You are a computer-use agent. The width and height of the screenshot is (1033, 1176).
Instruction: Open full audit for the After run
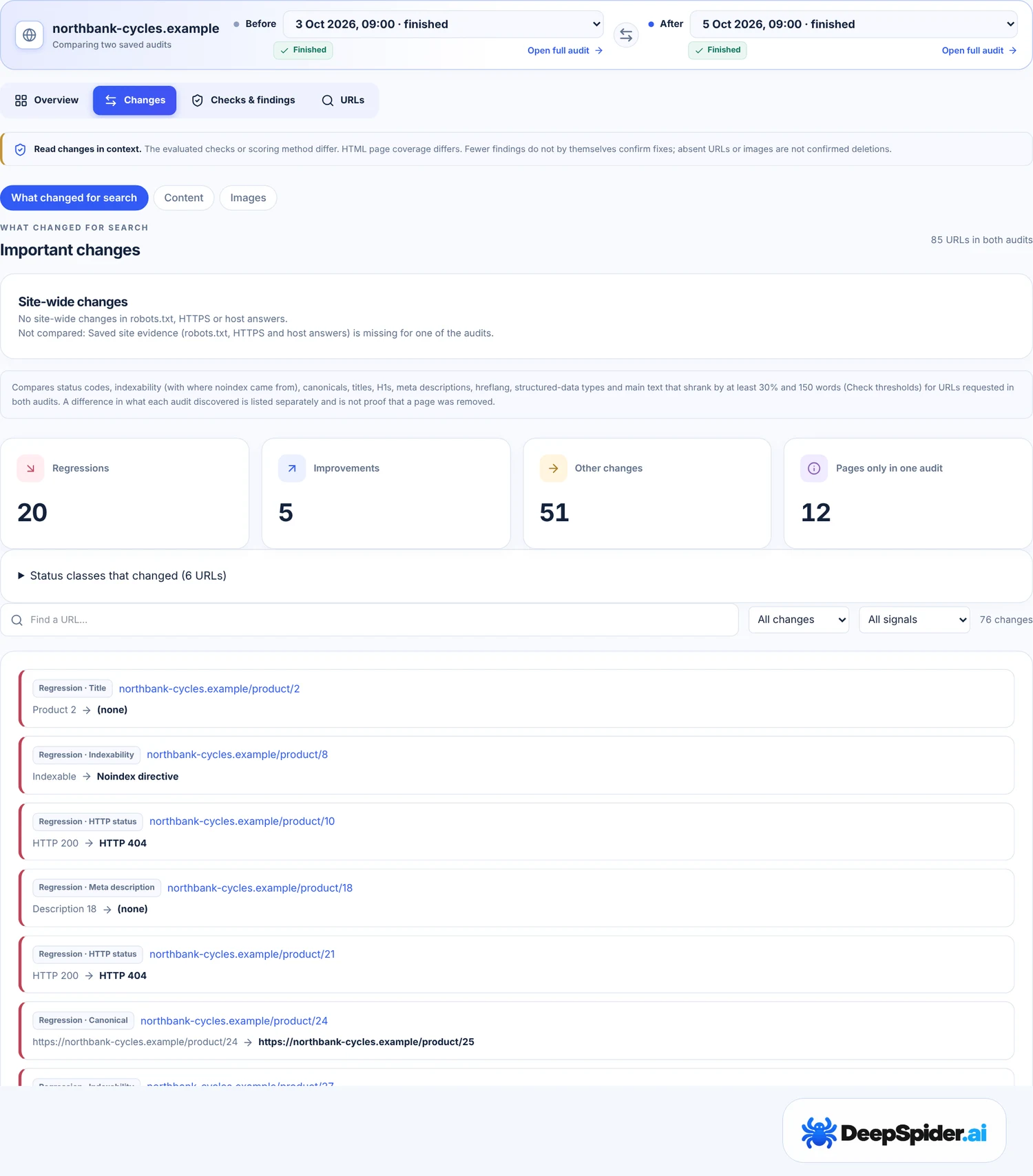(x=979, y=50)
